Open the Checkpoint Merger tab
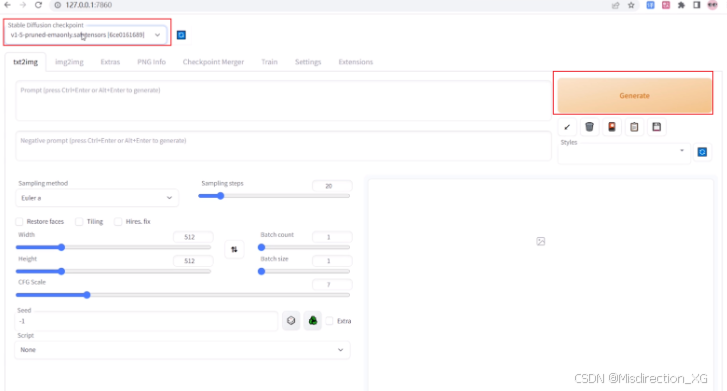 (213, 62)
